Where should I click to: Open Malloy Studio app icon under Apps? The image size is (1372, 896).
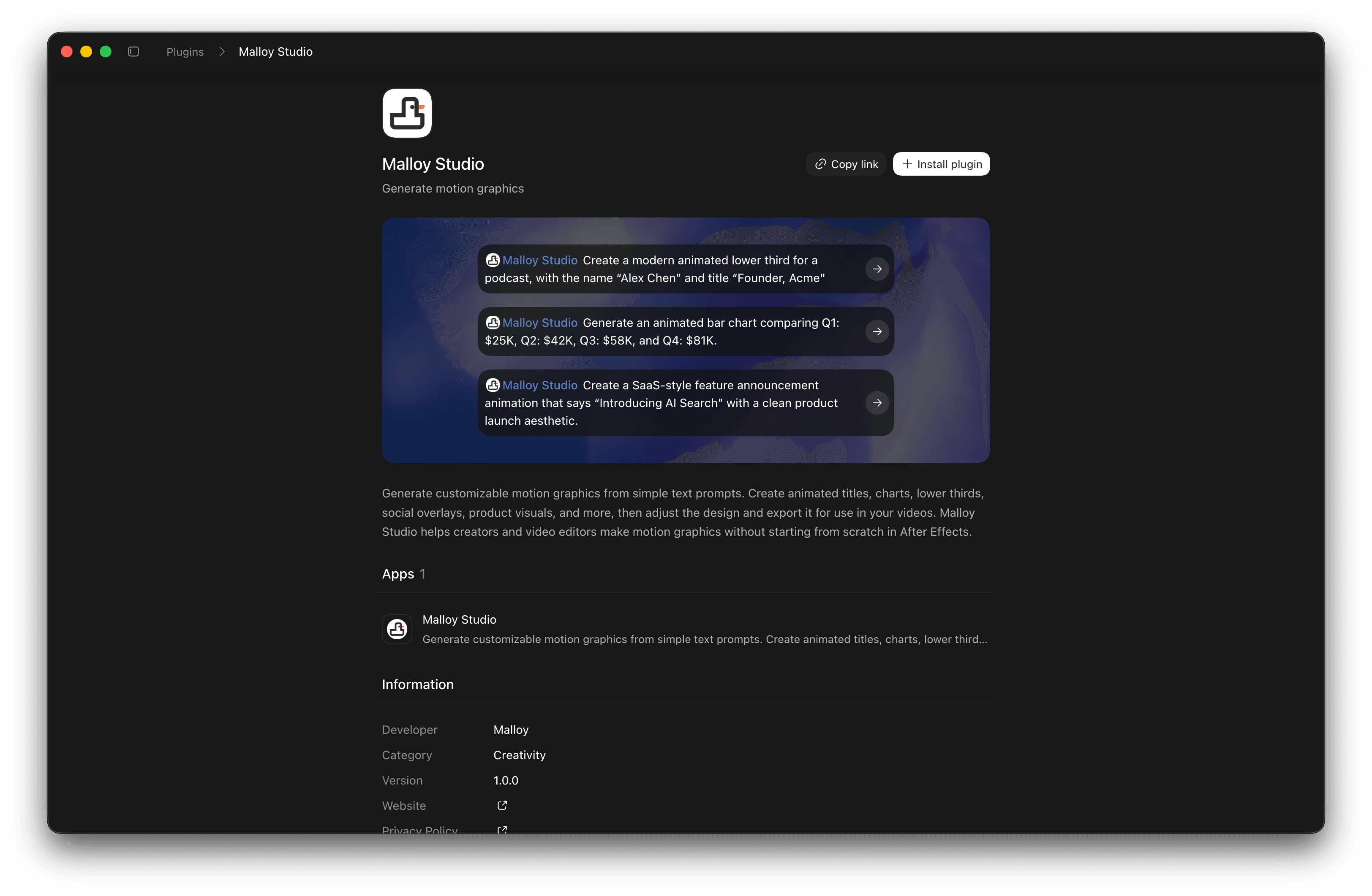coord(397,629)
